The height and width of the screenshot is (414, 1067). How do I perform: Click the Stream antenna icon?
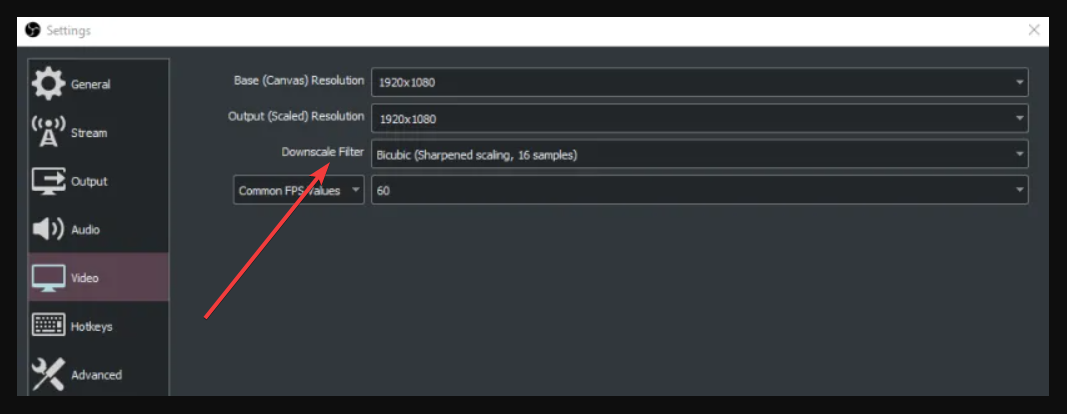click(x=48, y=132)
